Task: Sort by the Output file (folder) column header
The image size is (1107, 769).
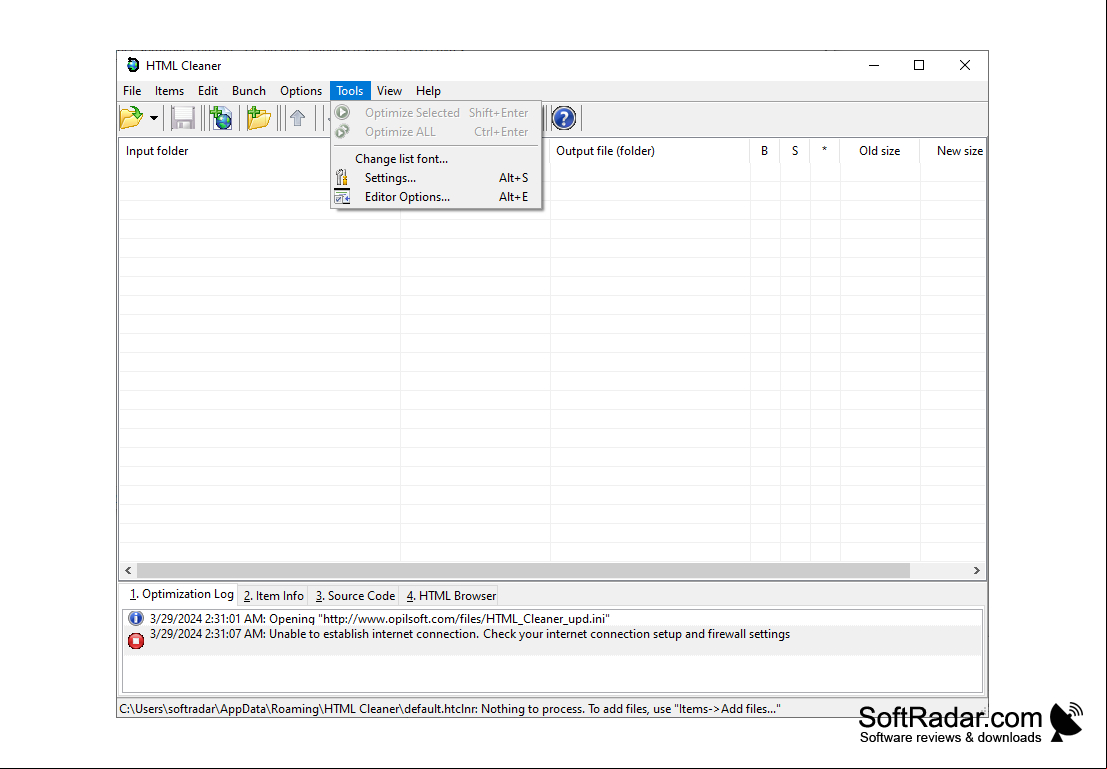Action: click(650, 151)
